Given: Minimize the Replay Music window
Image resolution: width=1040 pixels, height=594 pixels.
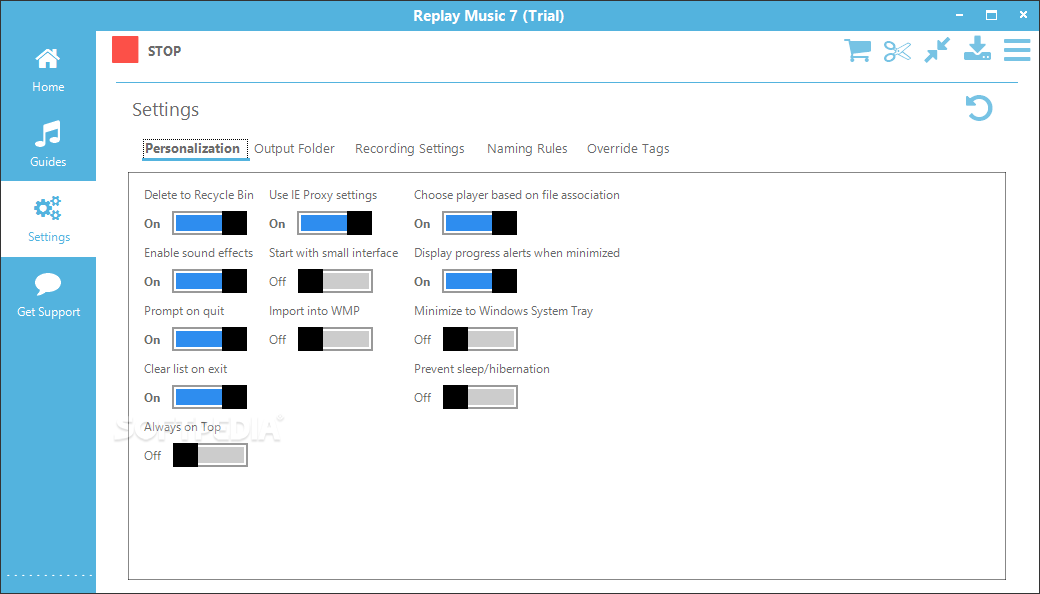Looking at the screenshot, I should (960, 15).
